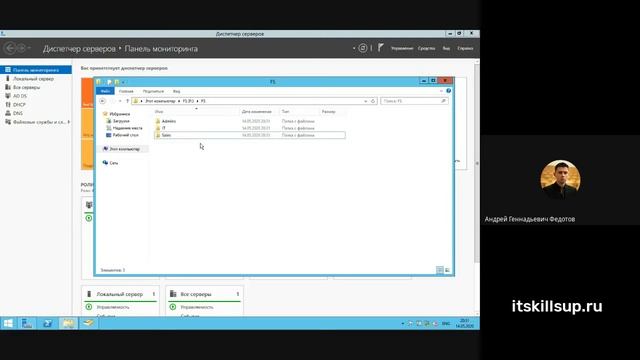Sort by Имя column header
Image resolution: width=640 pixels, height=360 pixels.
(x=159, y=111)
